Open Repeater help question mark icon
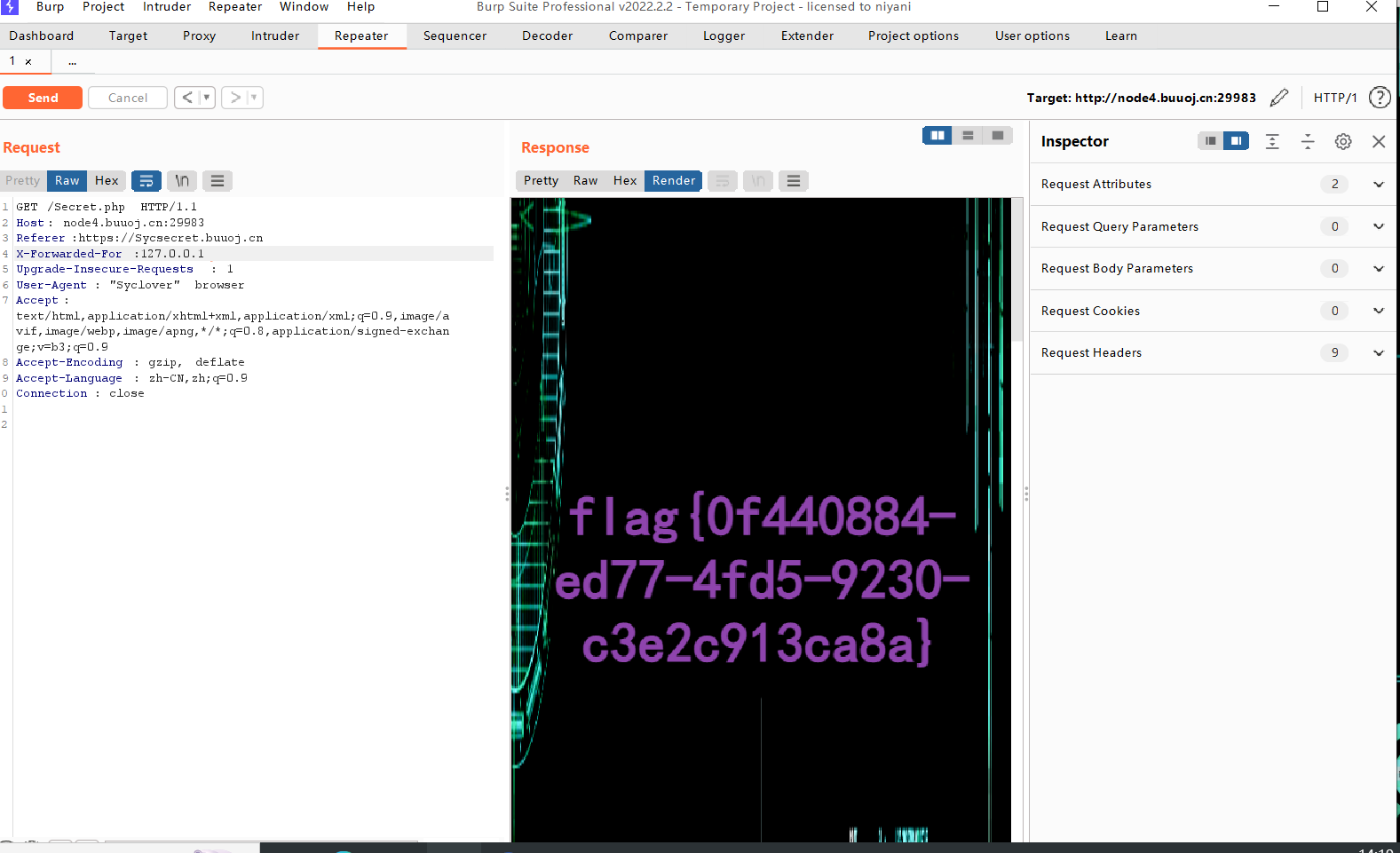 pos(1380,98)
